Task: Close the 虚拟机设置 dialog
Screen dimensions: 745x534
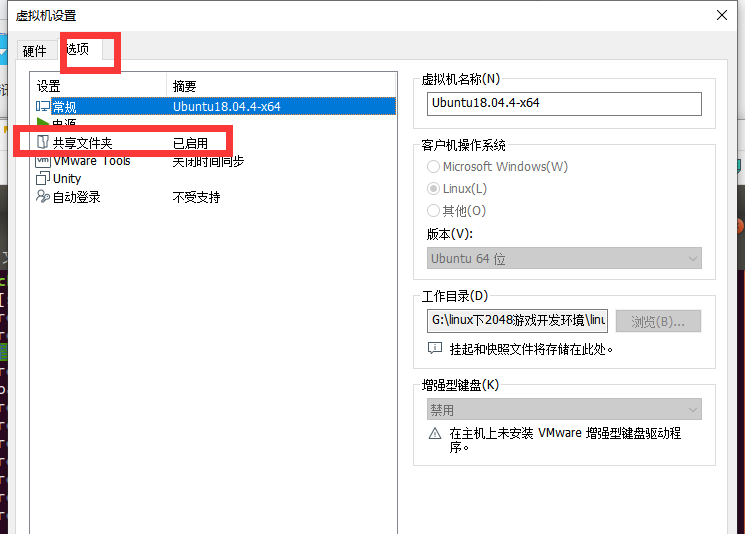Action: 722,15
